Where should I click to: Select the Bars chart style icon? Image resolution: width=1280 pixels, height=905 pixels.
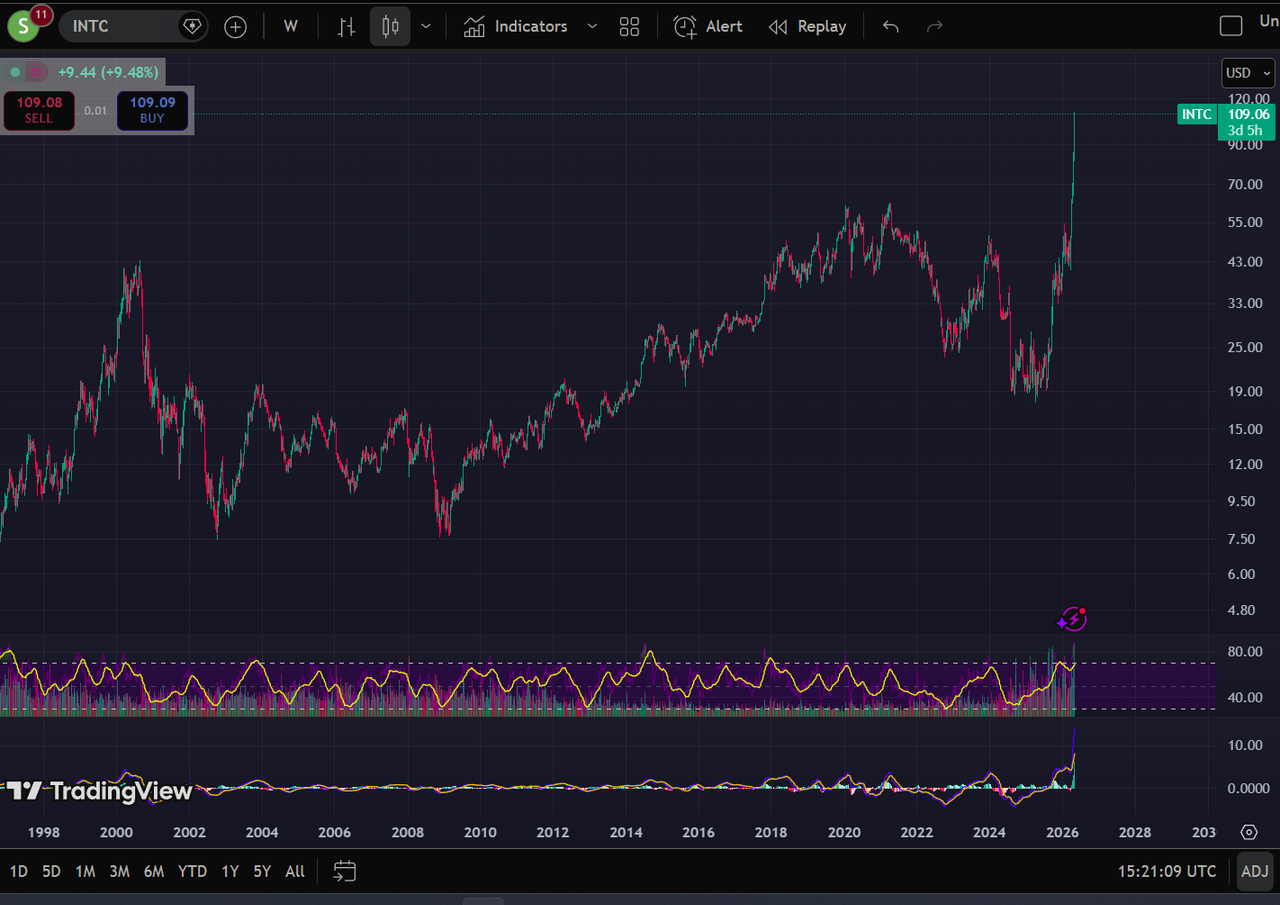tap(346, 27)
